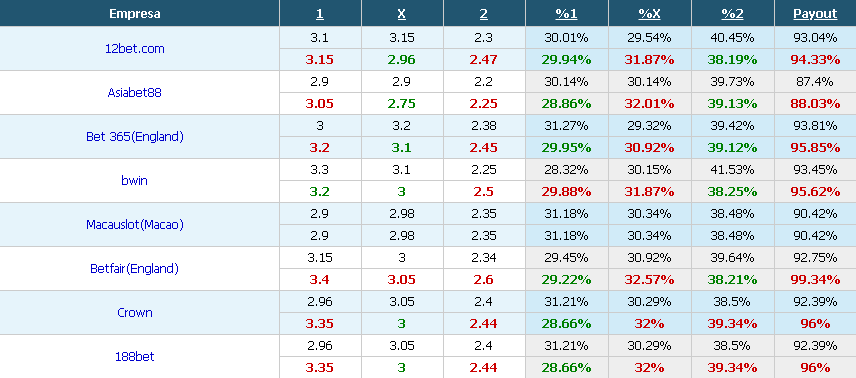Image resolution: width=856 pixels, height=378 pixels.
Task: Open the Macauslot(Macao) link
Action: pyautogui.click(x=134, y=225)
